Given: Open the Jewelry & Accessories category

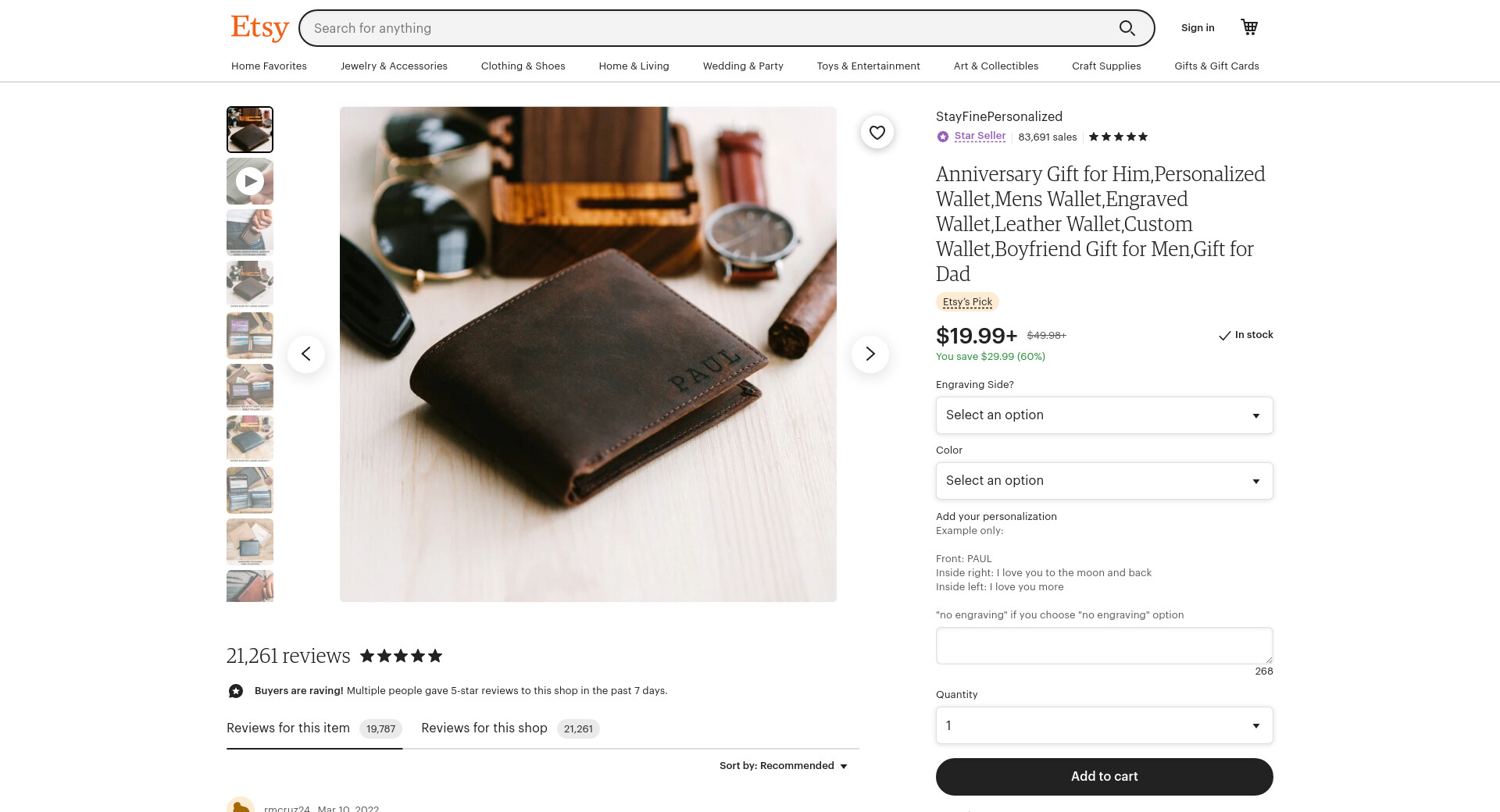Looking at the screenshot, I should (394, 66).
